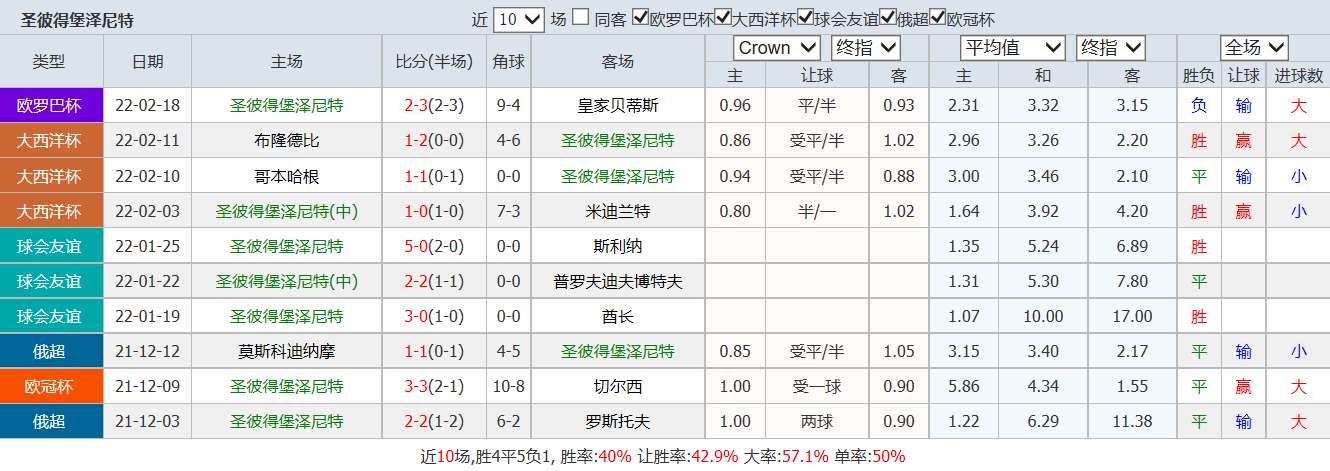1330x471 pixels.
Task: Click 赢 in the 切尔西 row
Action: coord(1243,386)
